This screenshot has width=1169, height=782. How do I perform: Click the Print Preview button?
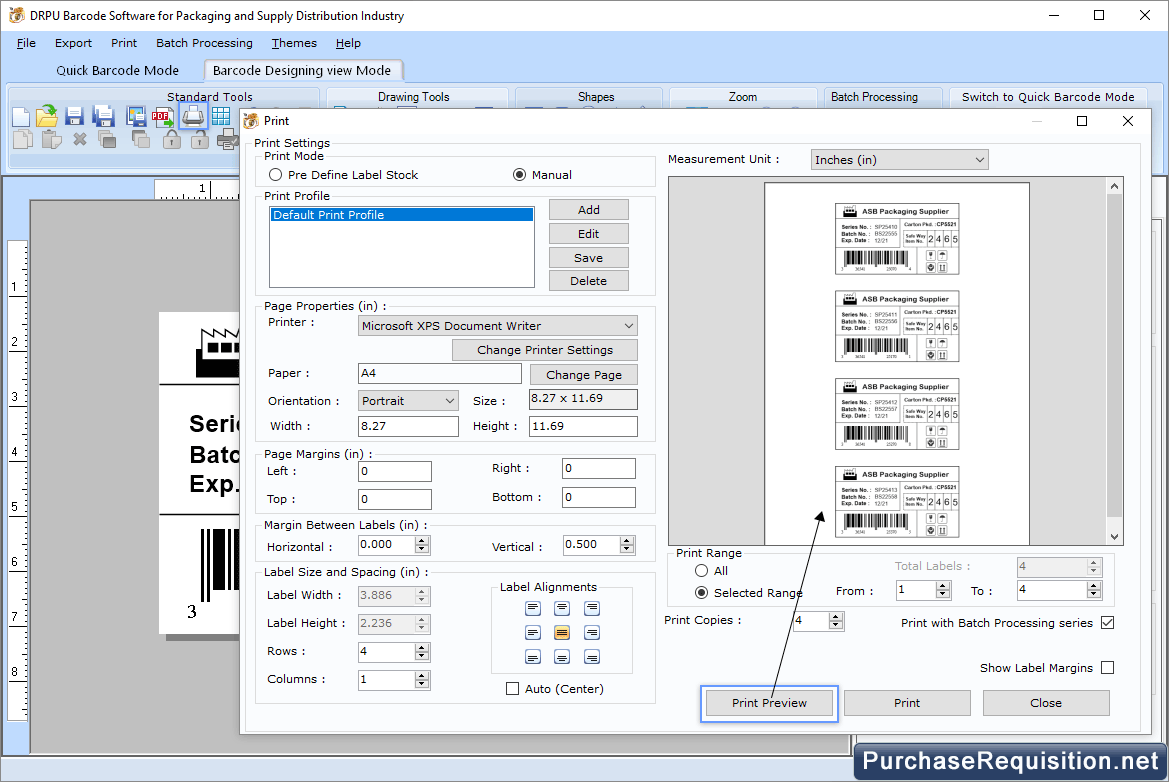tap(768, 703)
